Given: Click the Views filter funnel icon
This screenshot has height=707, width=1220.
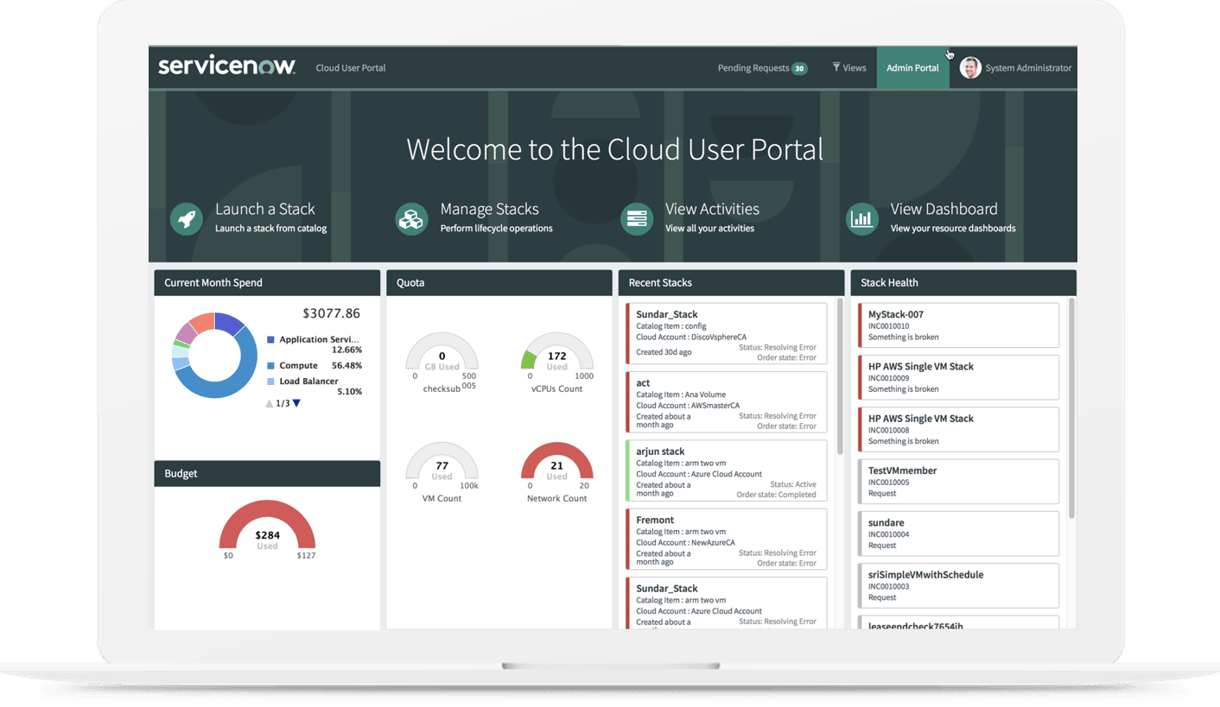Looking at the screenshot, I should pos(835,67).
